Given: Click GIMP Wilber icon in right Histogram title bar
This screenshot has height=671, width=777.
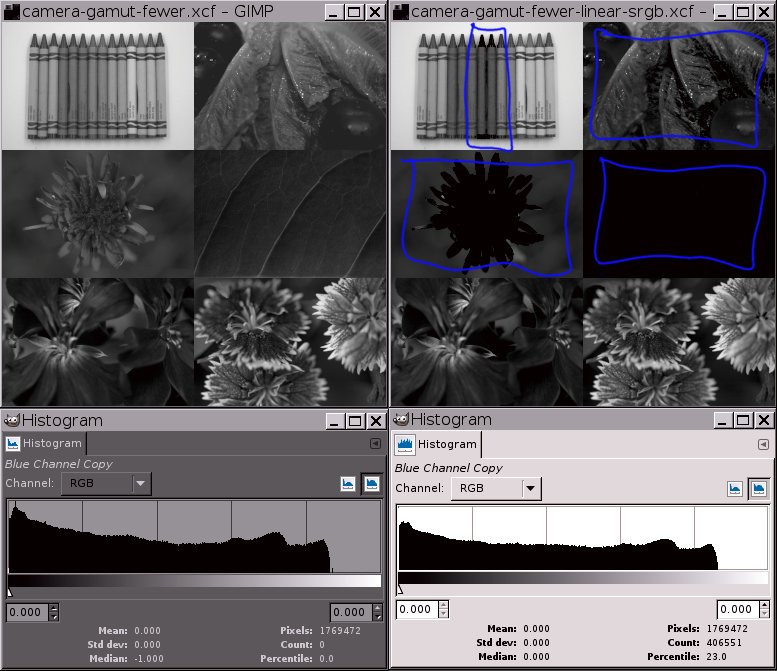Looking at the screenshot, I should coord(400,420).
